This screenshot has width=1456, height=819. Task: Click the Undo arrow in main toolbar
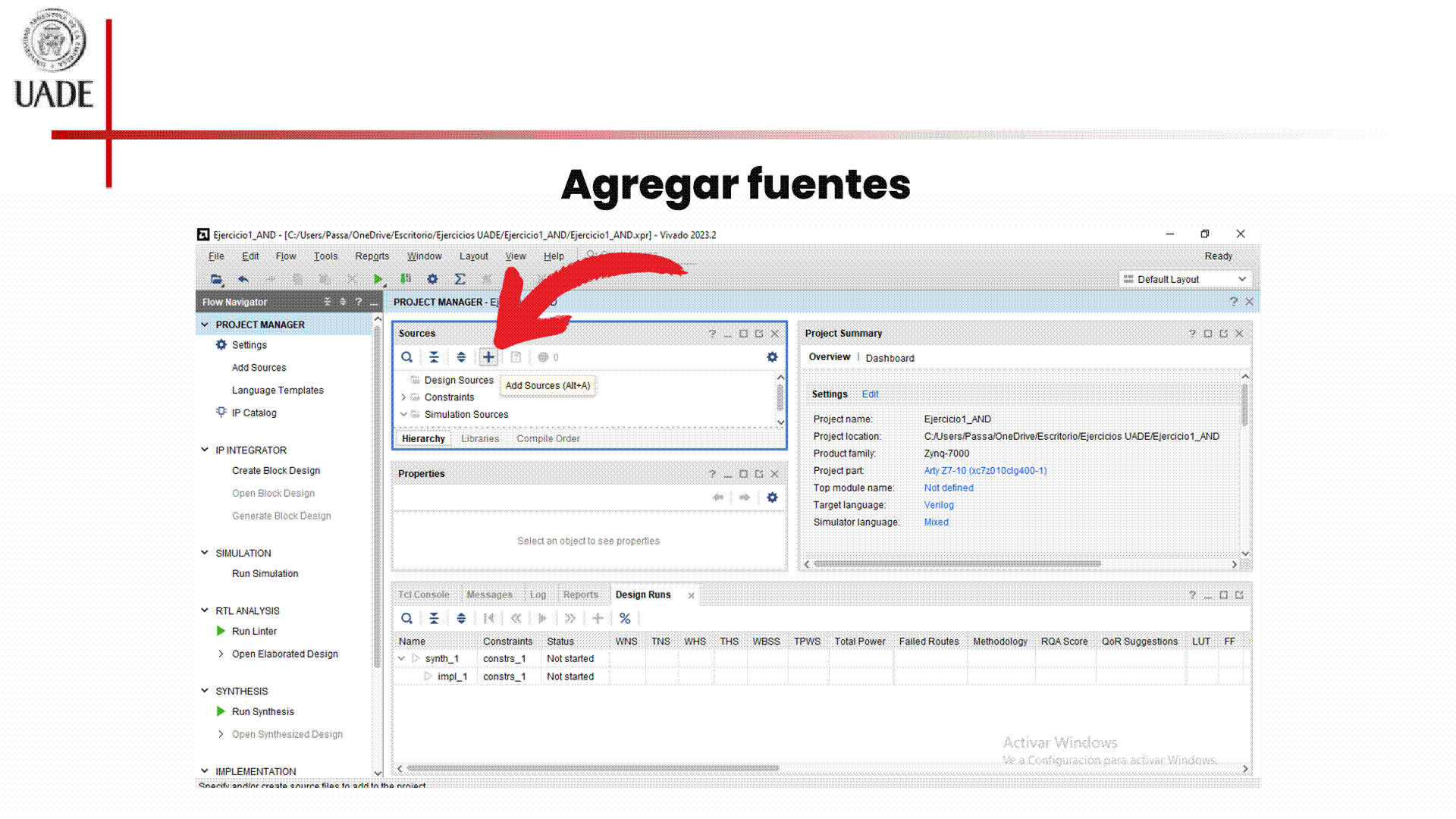click(x=243, y=279)
